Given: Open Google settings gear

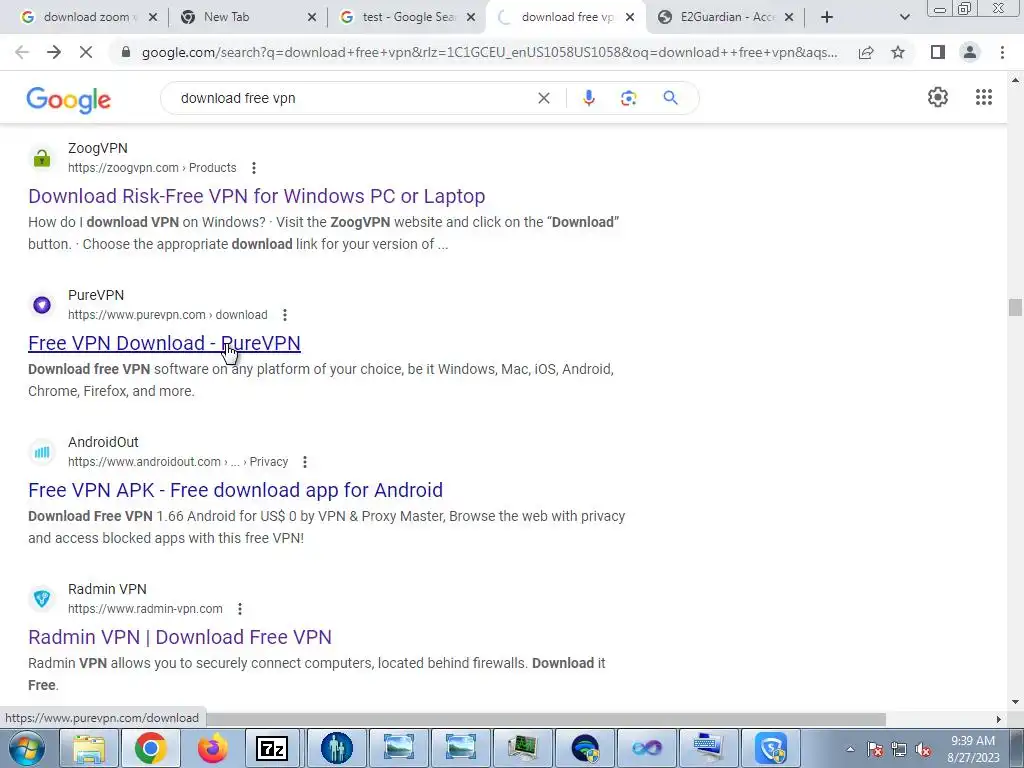Looking at the screenshot, I should 938,97.
